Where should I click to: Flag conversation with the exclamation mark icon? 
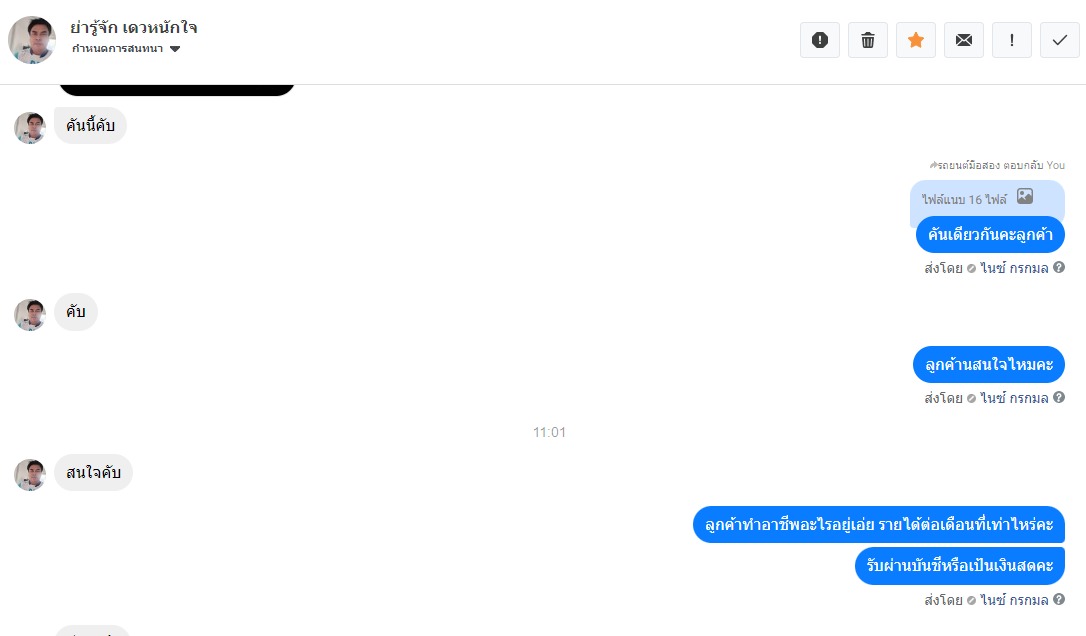(1012, 40)
